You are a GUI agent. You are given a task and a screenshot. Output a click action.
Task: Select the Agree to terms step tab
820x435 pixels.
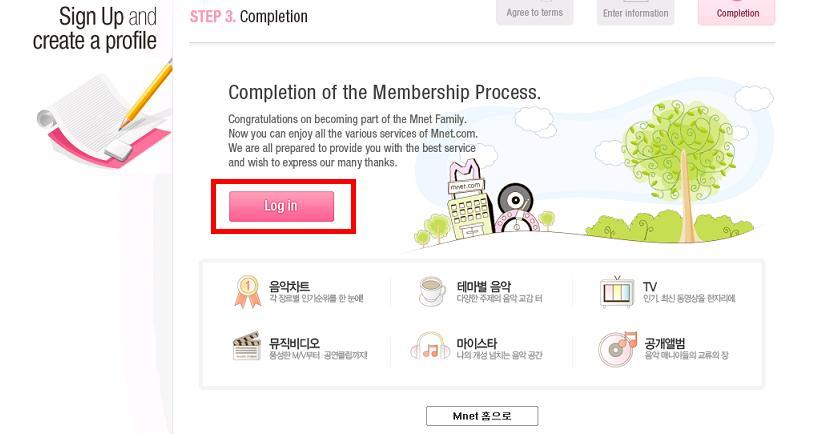[535, 11]
